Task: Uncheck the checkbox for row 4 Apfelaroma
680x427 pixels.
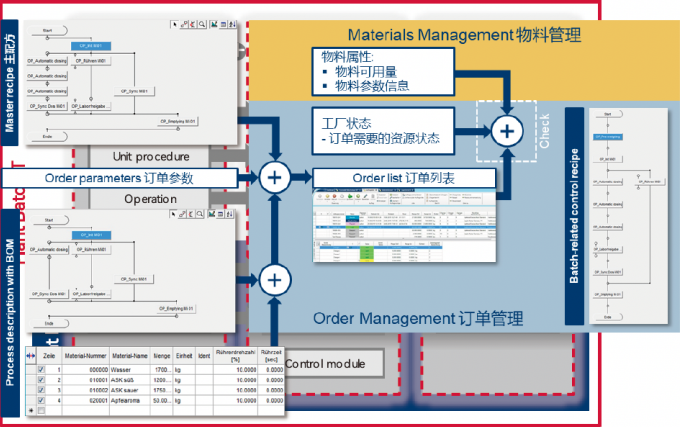Action: coord(41,401)
